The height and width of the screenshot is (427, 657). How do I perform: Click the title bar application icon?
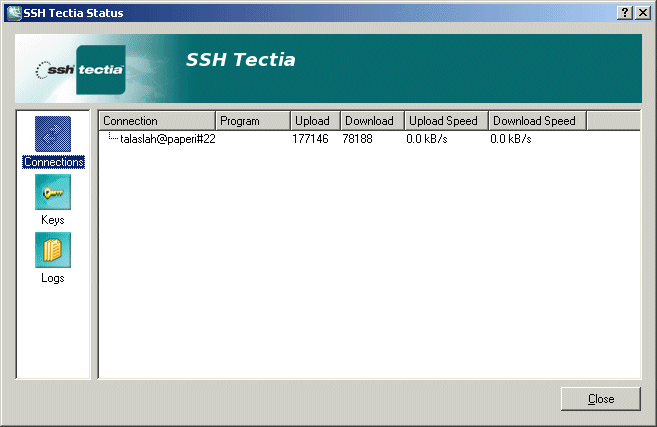point(14,12)
